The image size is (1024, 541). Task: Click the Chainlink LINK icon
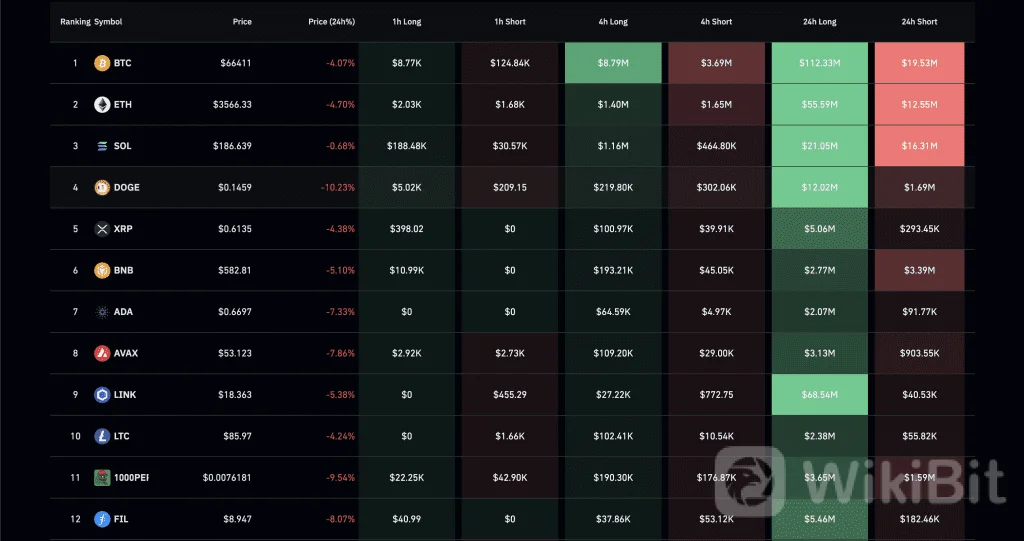tap(101, 395)
